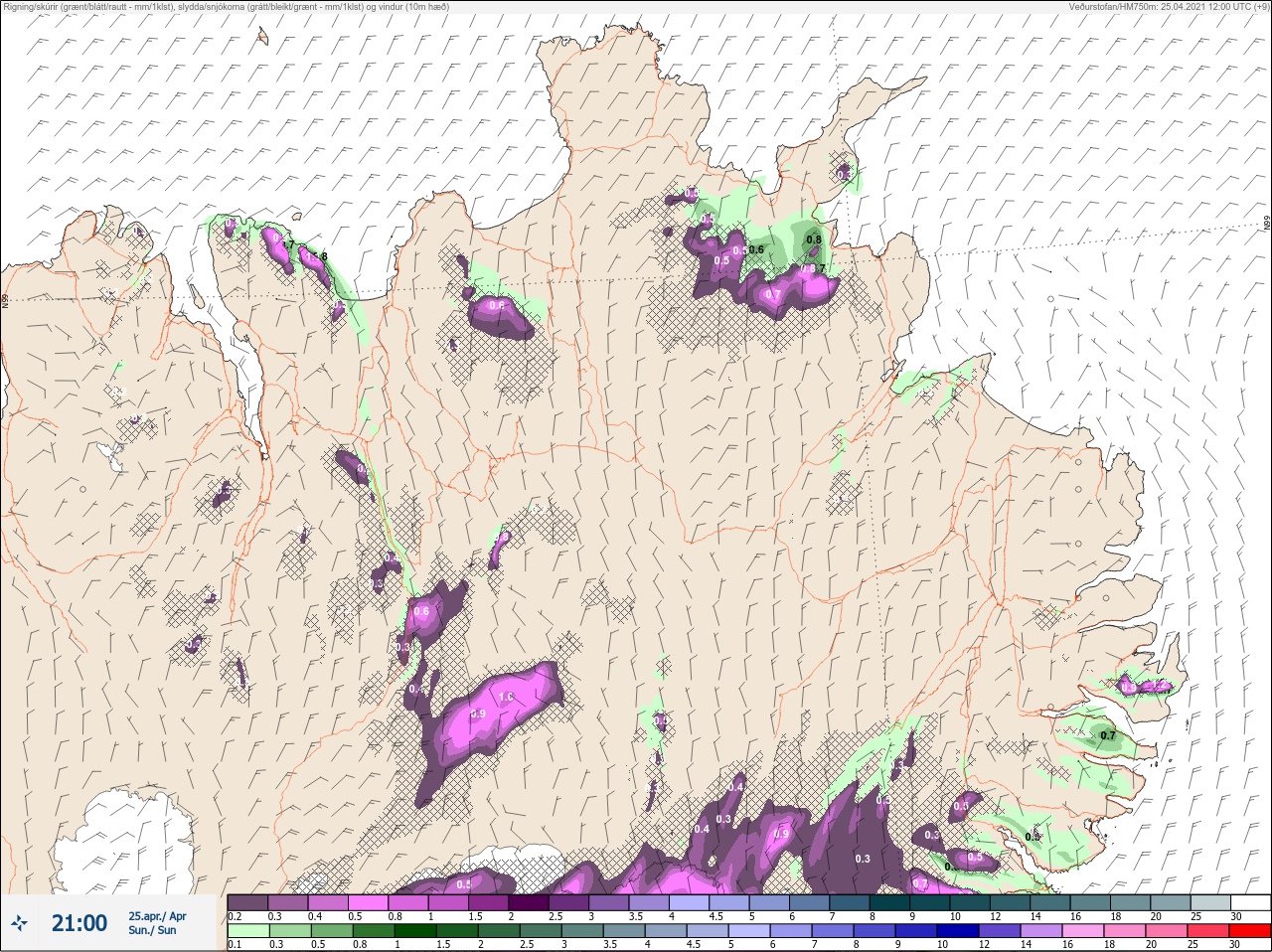Pick the 14 swatch in the upper legend row
1272x952 pixels.
point(1050,901)
